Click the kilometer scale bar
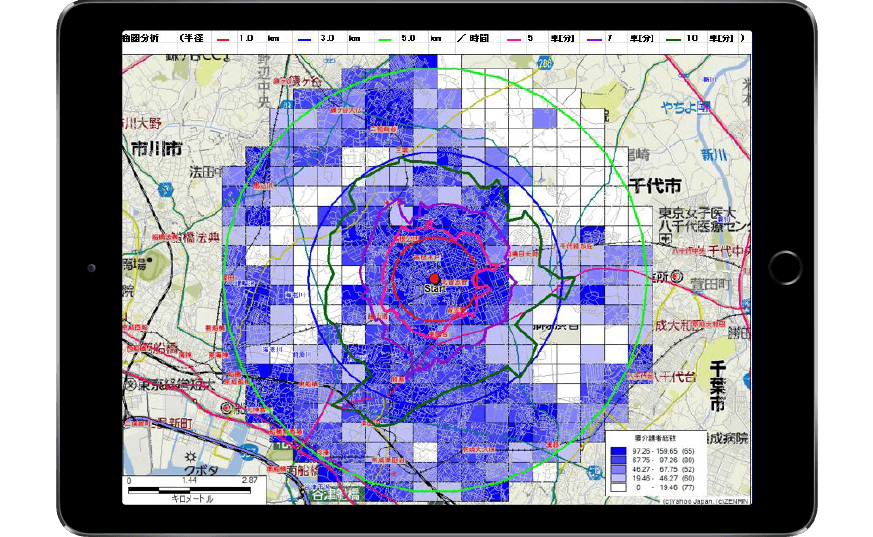 coord(189,490)
